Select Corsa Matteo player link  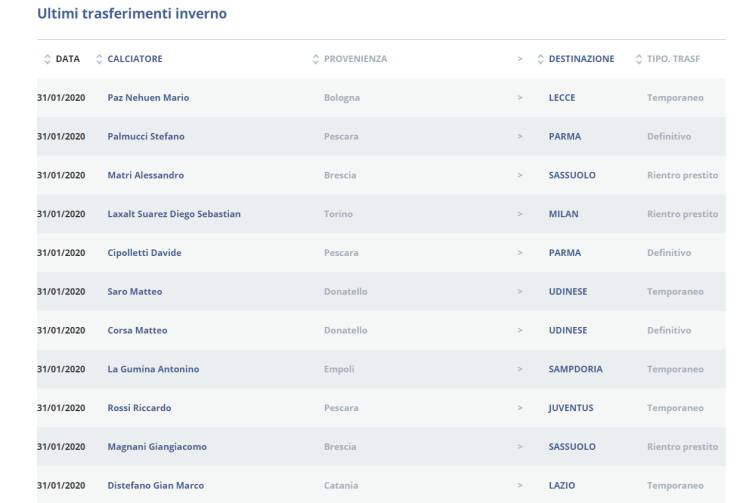click(x=137, y=331)
